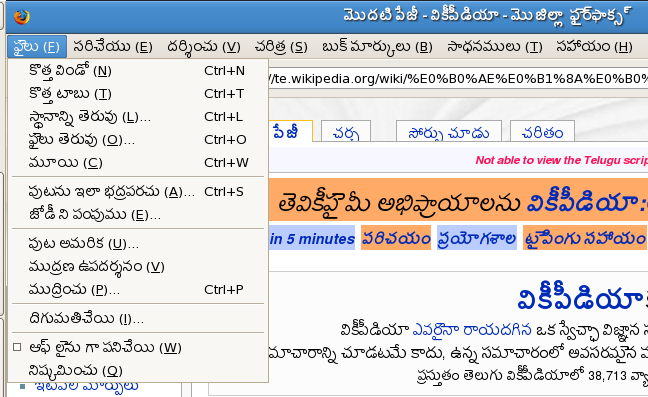
Task: Open the సాధనములు (T) menu
Action: click(494, 47)
